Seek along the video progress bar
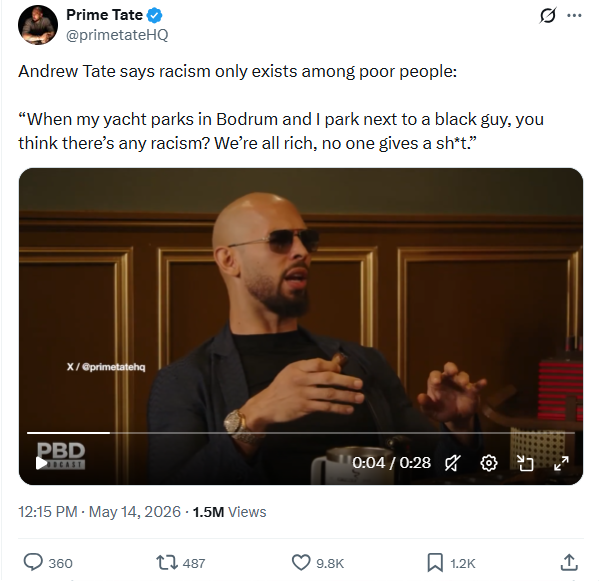Screen dimensions: 599x581 301,433
